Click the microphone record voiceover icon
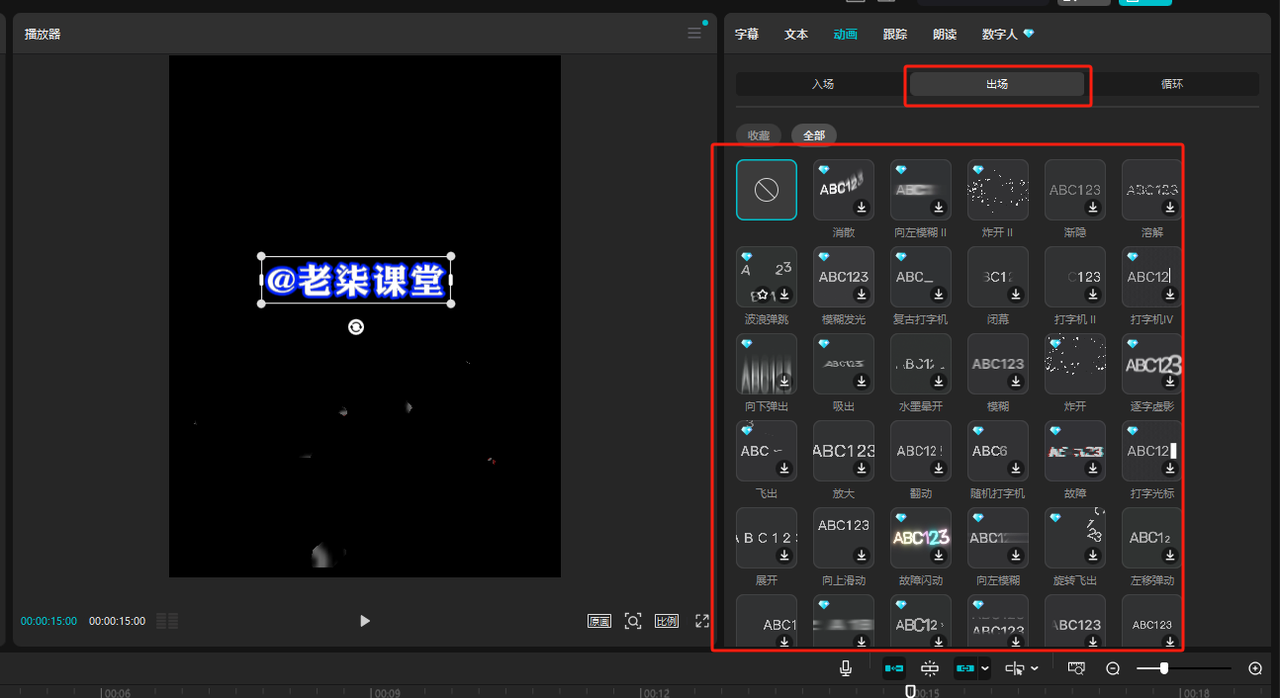1280x698 pixels. pos(846,668)
